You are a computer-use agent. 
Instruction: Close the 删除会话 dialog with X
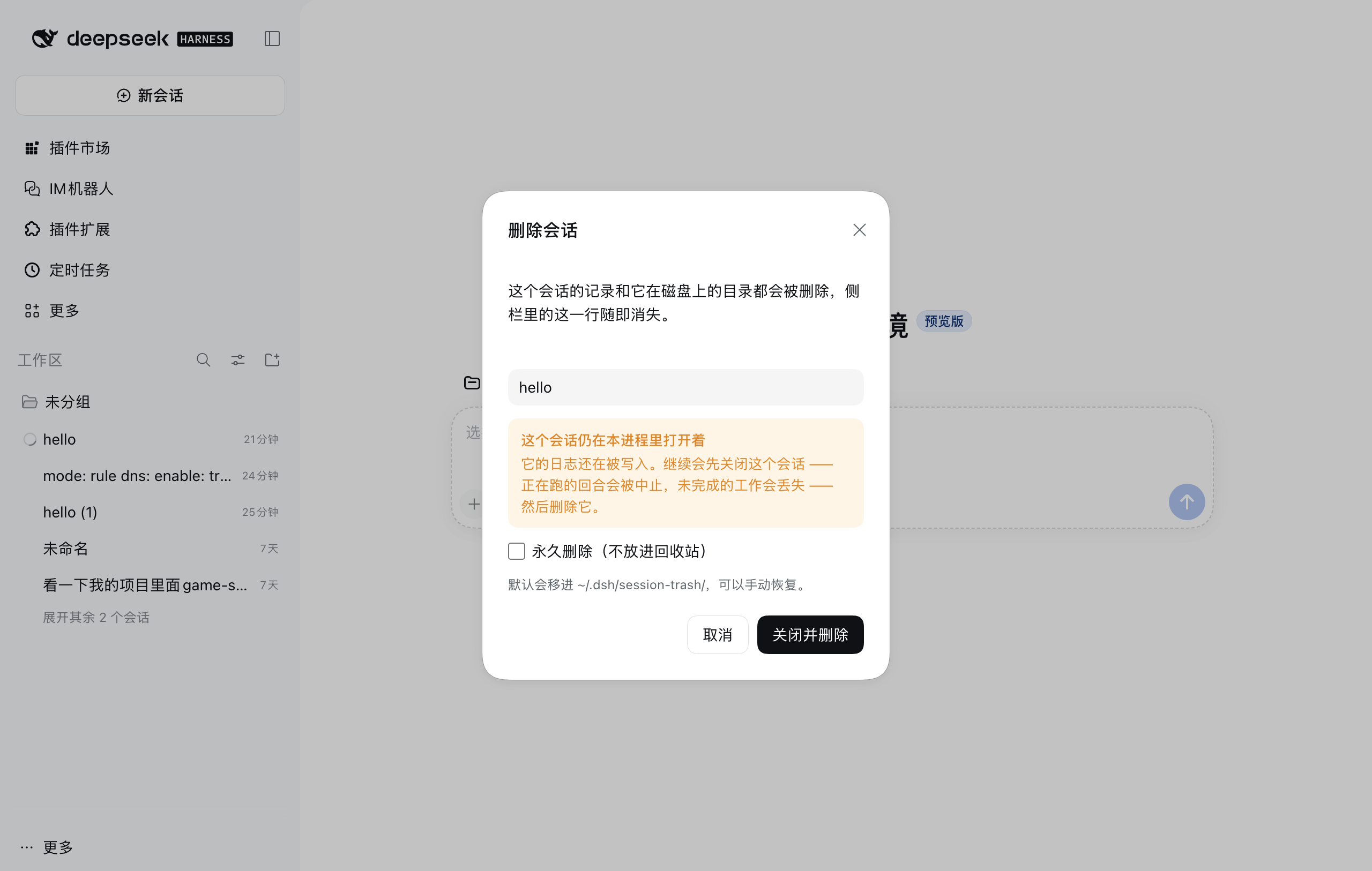859,230
